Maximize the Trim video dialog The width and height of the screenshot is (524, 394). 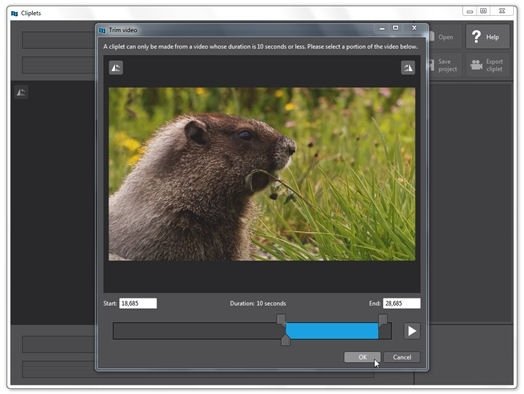(x=395, y=28)
